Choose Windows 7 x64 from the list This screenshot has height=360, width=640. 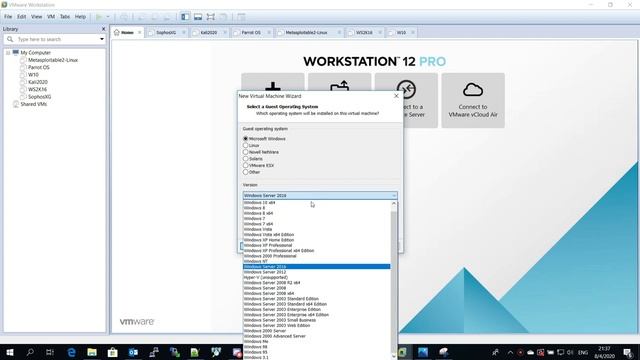[x=317, y=224]
